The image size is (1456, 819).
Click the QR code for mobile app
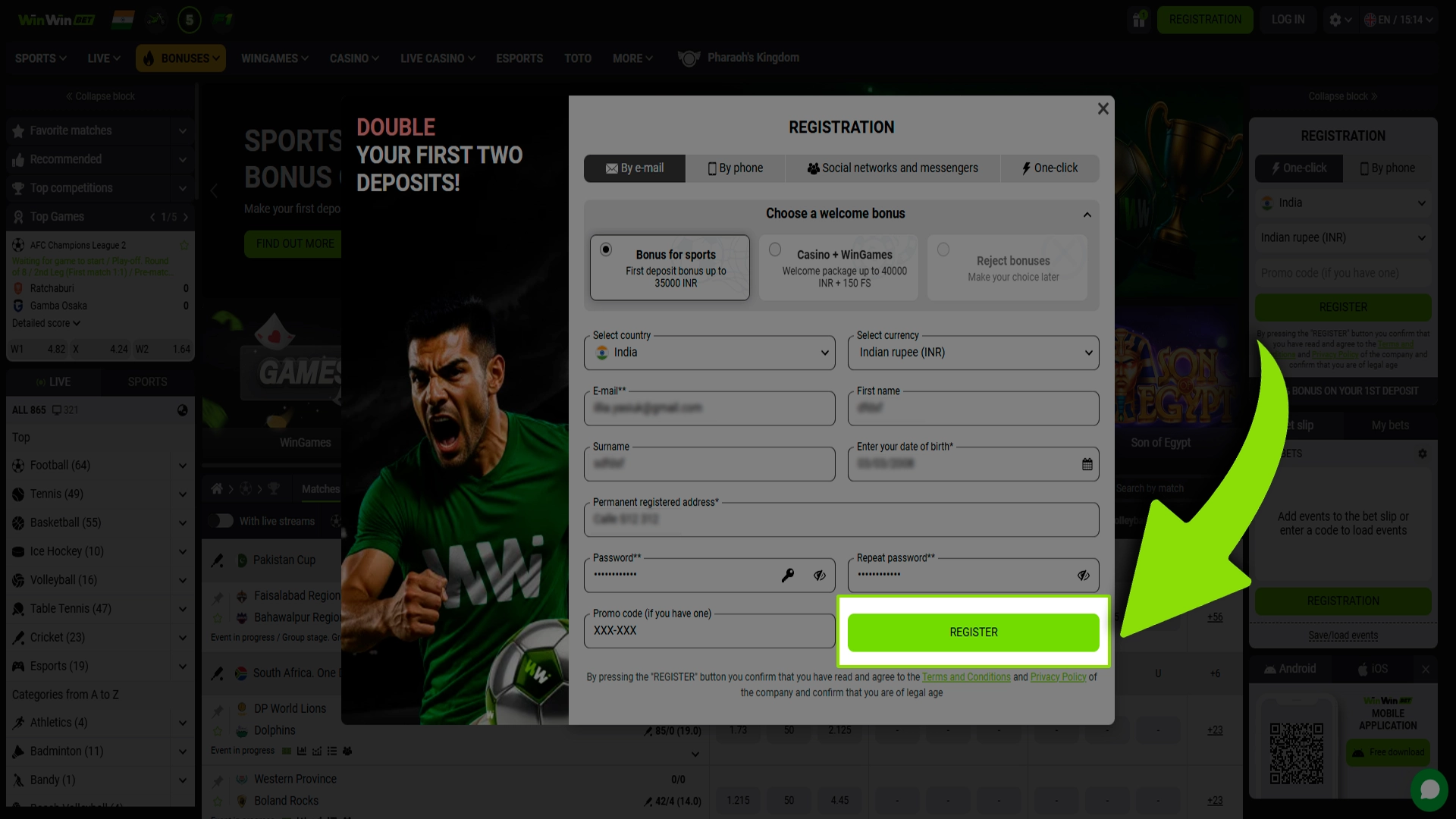pos(1297,753)
